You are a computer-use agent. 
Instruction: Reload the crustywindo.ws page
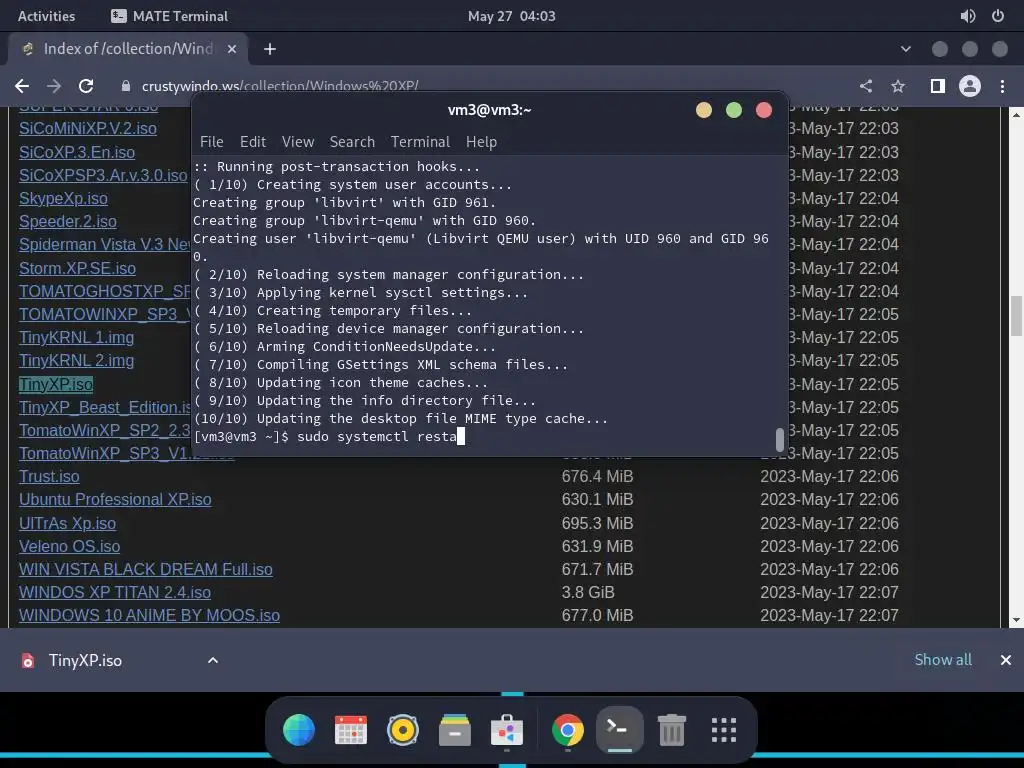86,86
